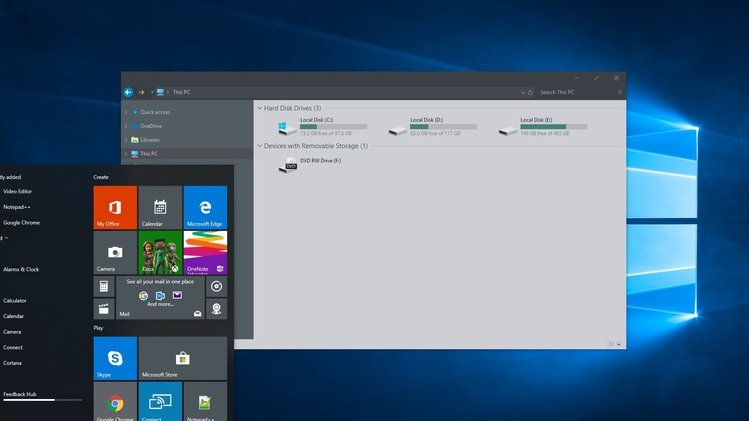
Task: Click the Local Disk (E:) usage bar
Action: pyautogui.click(x=554, y=127)
